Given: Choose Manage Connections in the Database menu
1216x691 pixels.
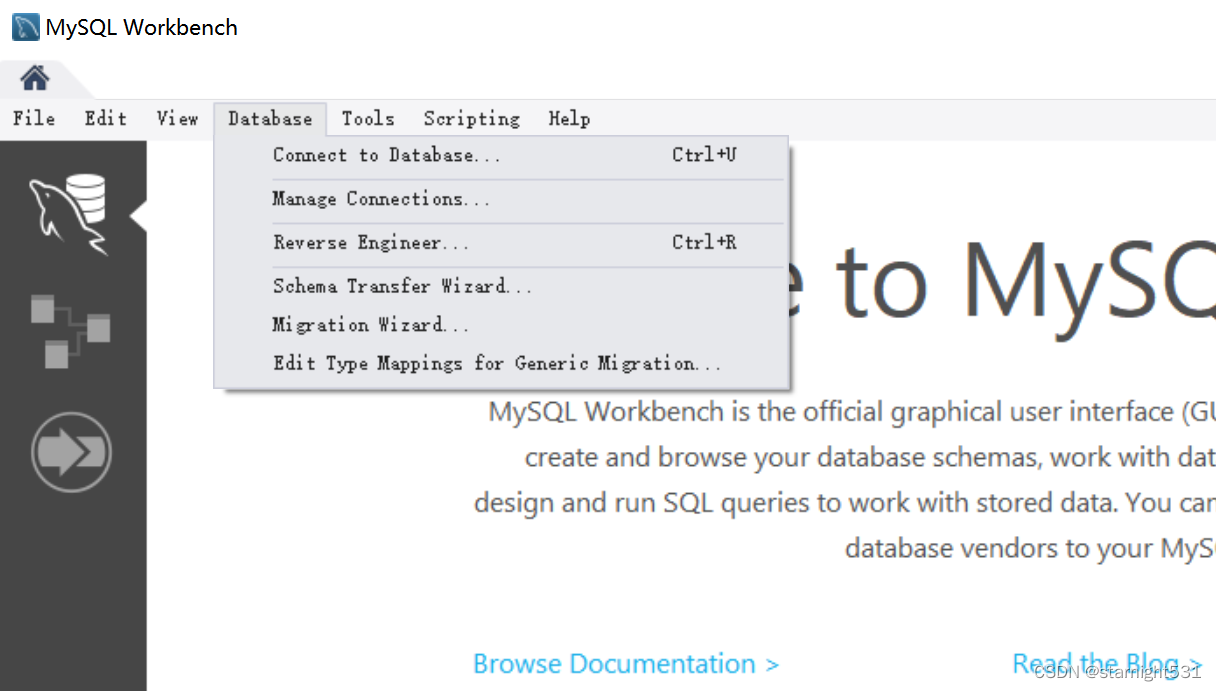Looking at the screenshot, I should tap(381, 199).
